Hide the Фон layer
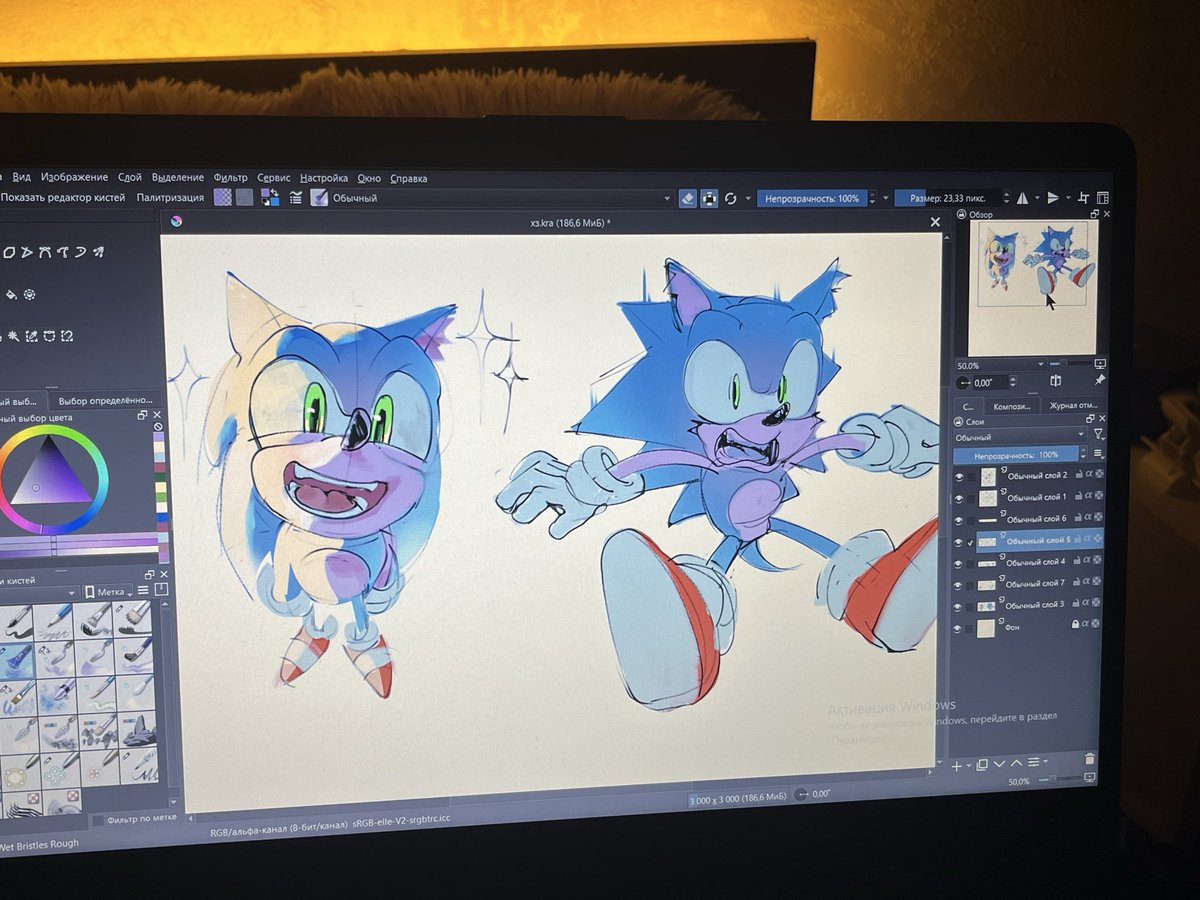This screenshot has height=900, width=1200. click(x=959, y=629)
